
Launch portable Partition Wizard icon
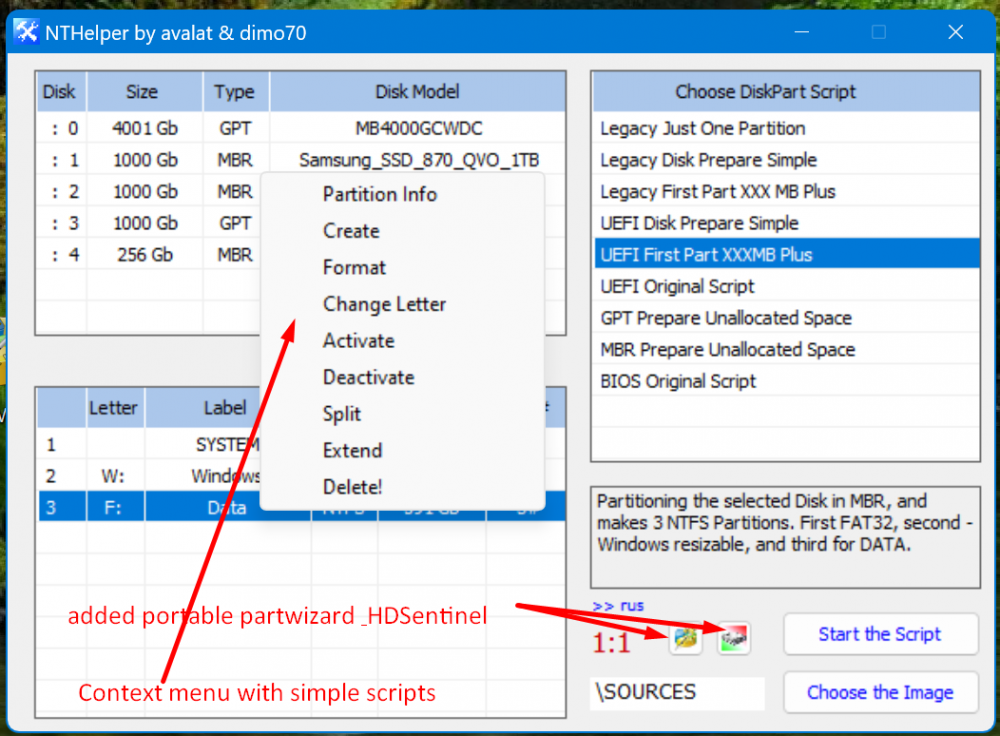685,637
